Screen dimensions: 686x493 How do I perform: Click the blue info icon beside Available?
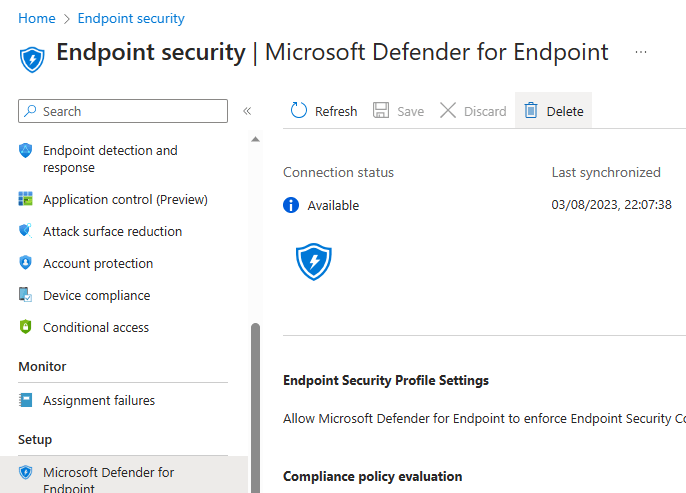pyautogui.click(x=291, y=205)
